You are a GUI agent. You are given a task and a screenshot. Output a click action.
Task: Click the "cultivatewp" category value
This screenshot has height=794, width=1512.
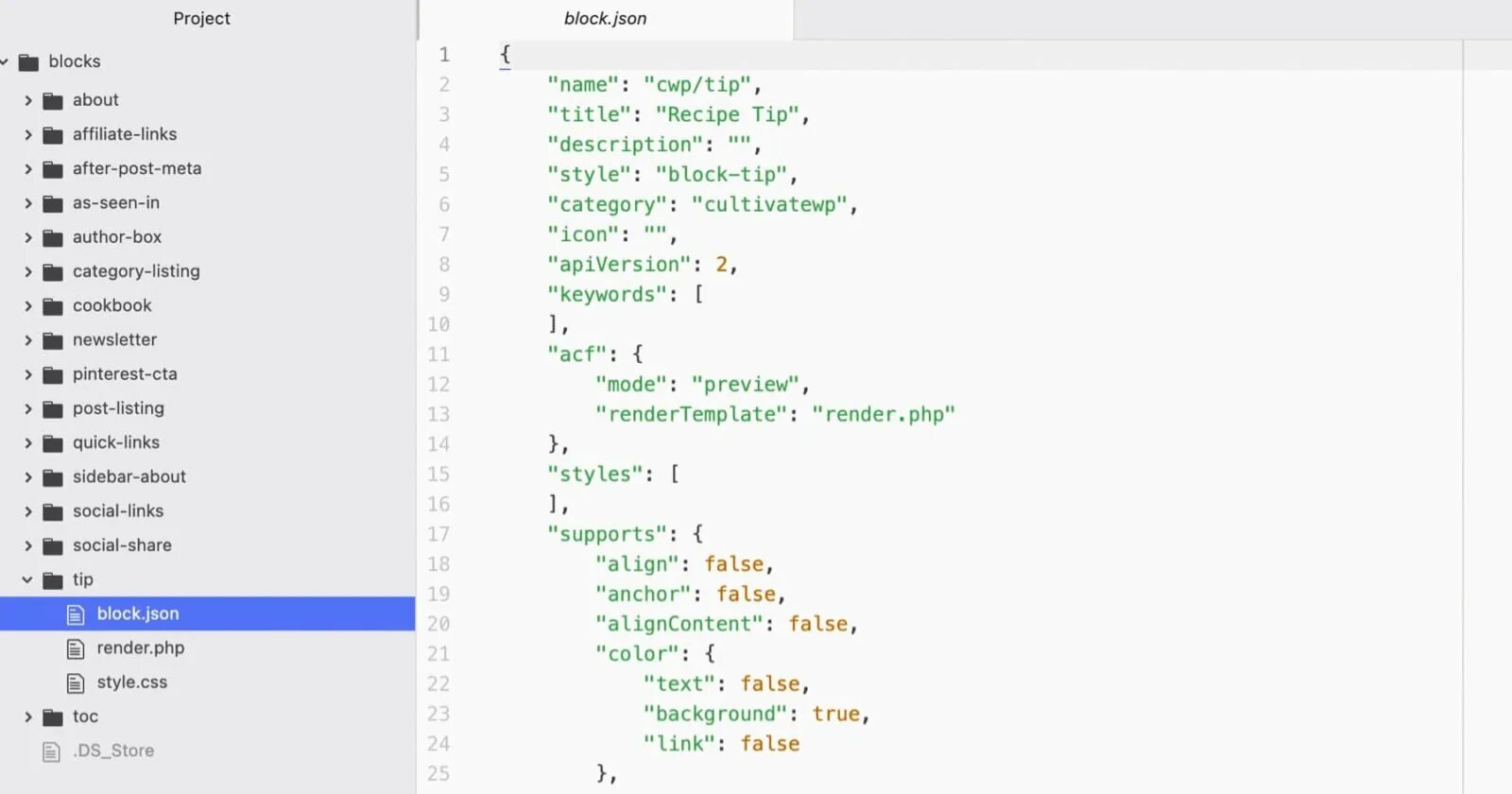click(x=770, y=205)
